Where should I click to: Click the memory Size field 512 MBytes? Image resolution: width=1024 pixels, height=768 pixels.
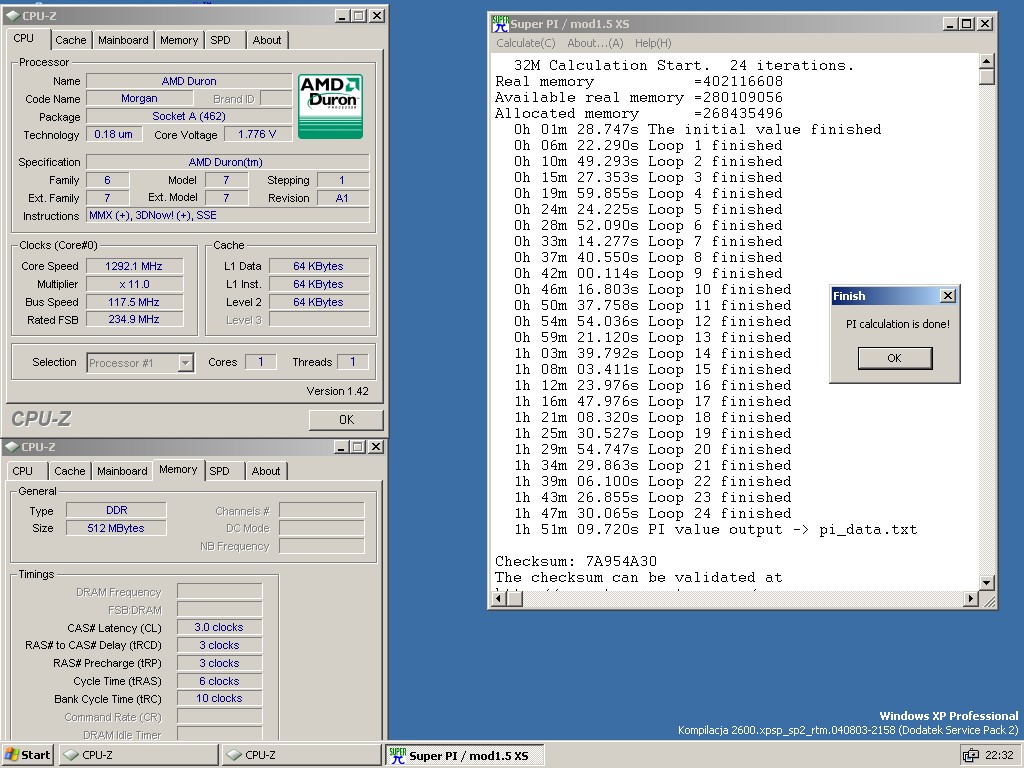116,528
